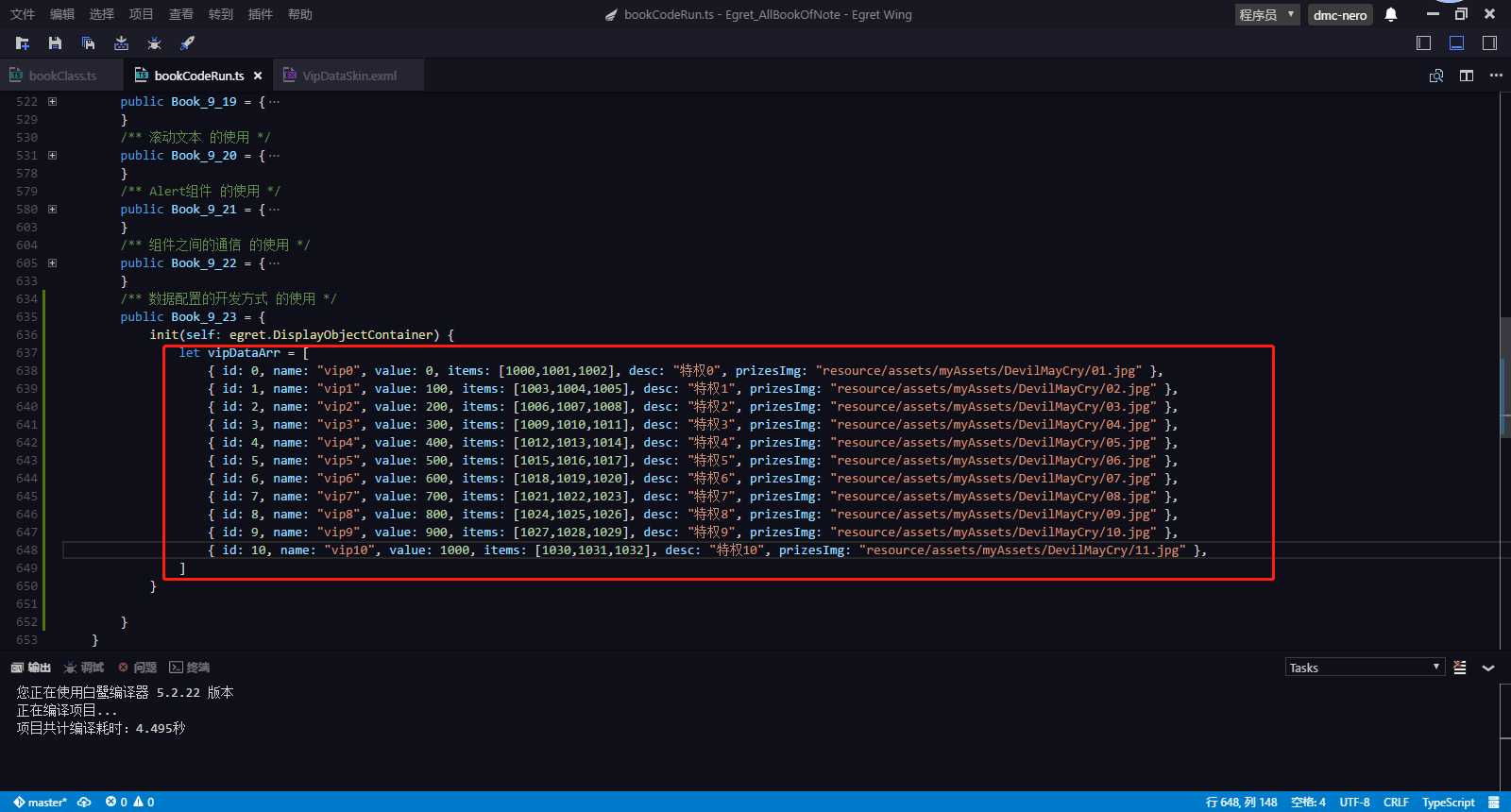Select the bookCodeRun.ts tab
Image resolution: width=1511 pixels, height=812 pixels.
(x=198, y=76)
